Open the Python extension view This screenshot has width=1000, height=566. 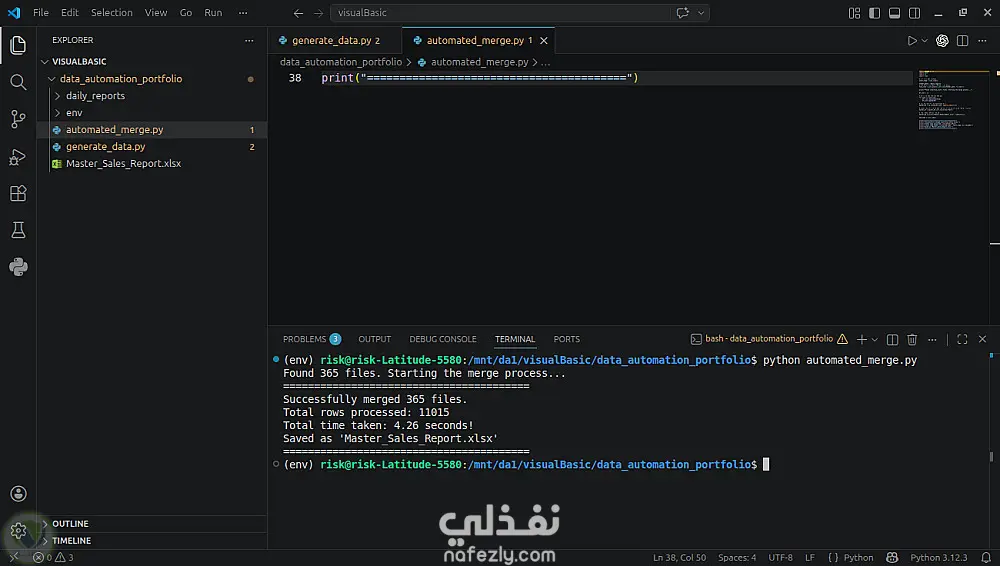[18, 267]
